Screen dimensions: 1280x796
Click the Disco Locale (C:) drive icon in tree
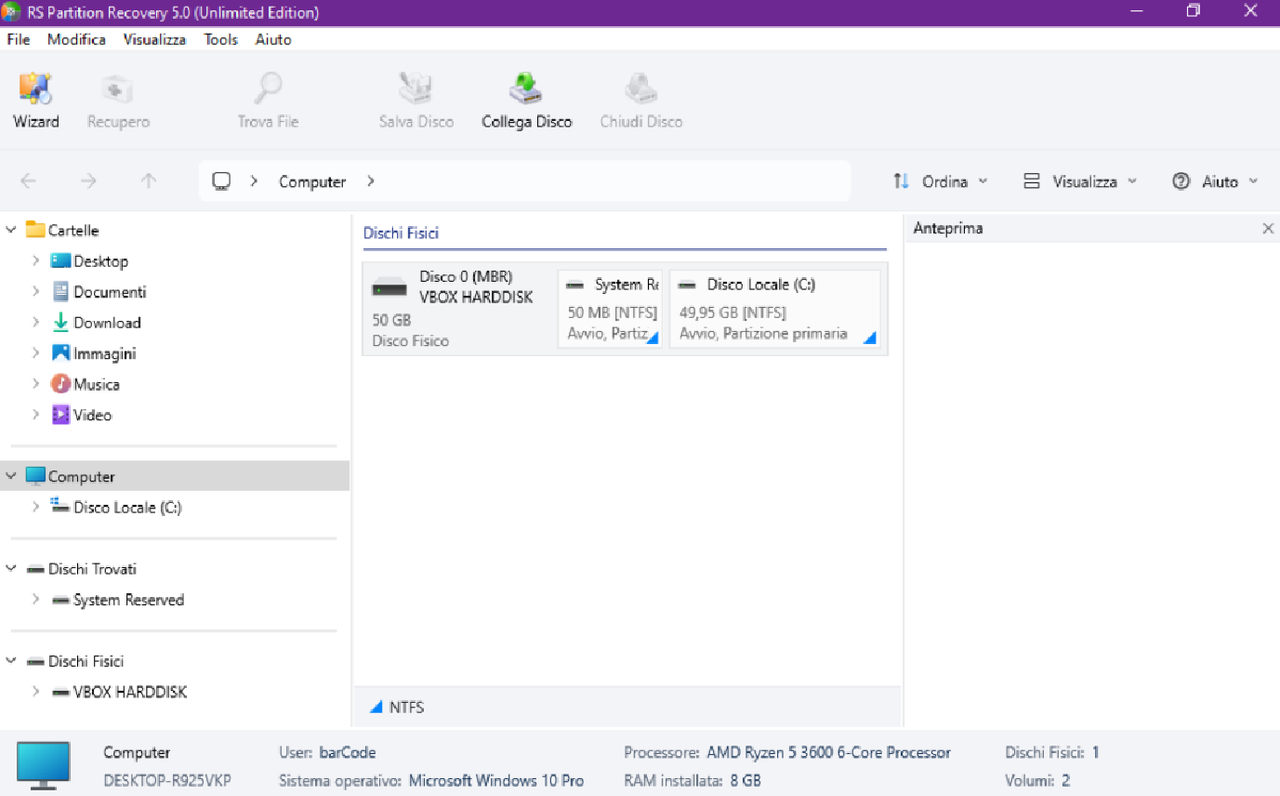61,507
